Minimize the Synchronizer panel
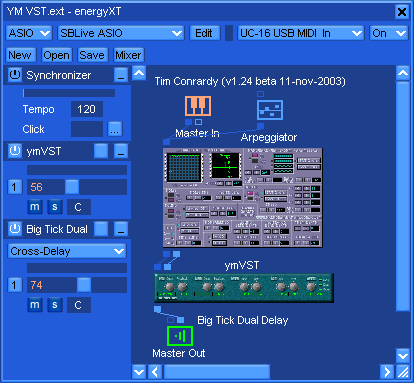The height and width of the screenshot is (383, 414). pyautogui.click(x=121, y=75)
